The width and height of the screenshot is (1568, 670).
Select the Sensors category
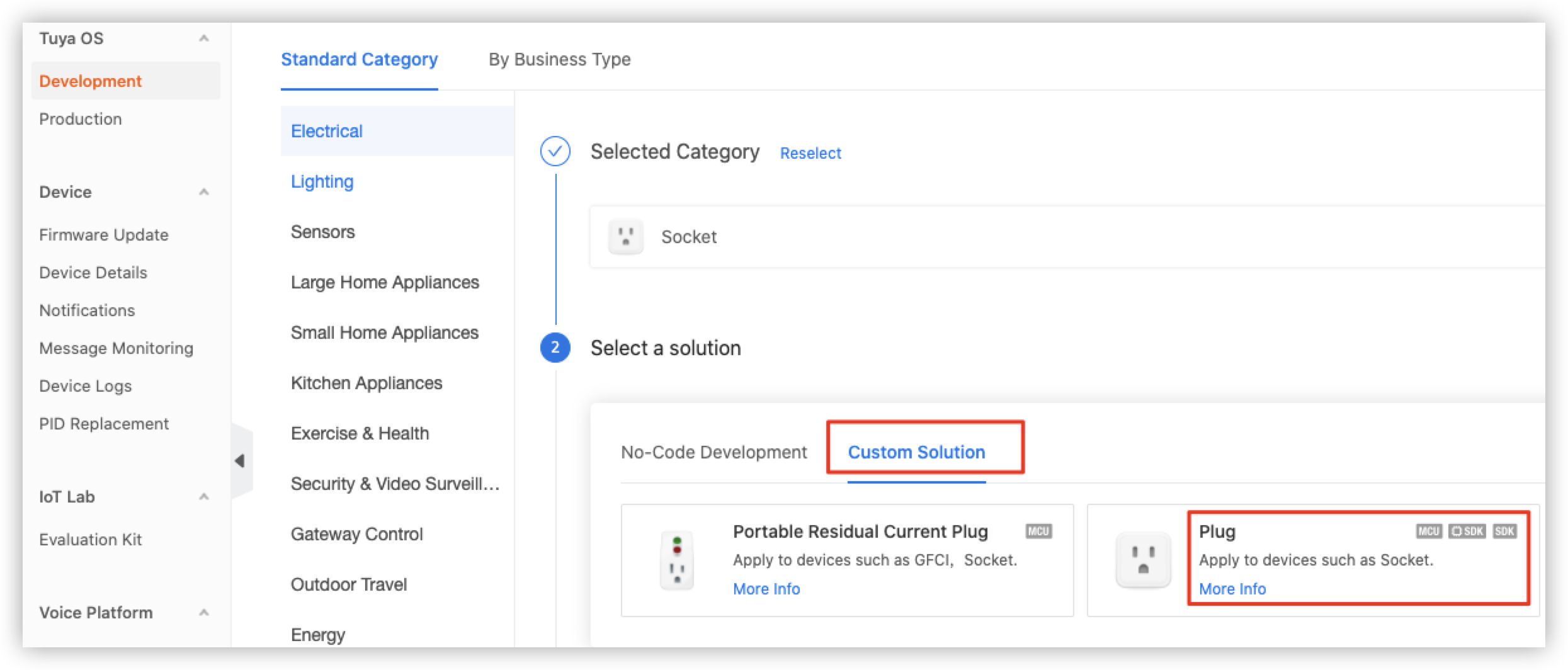[x=322, y=232]
